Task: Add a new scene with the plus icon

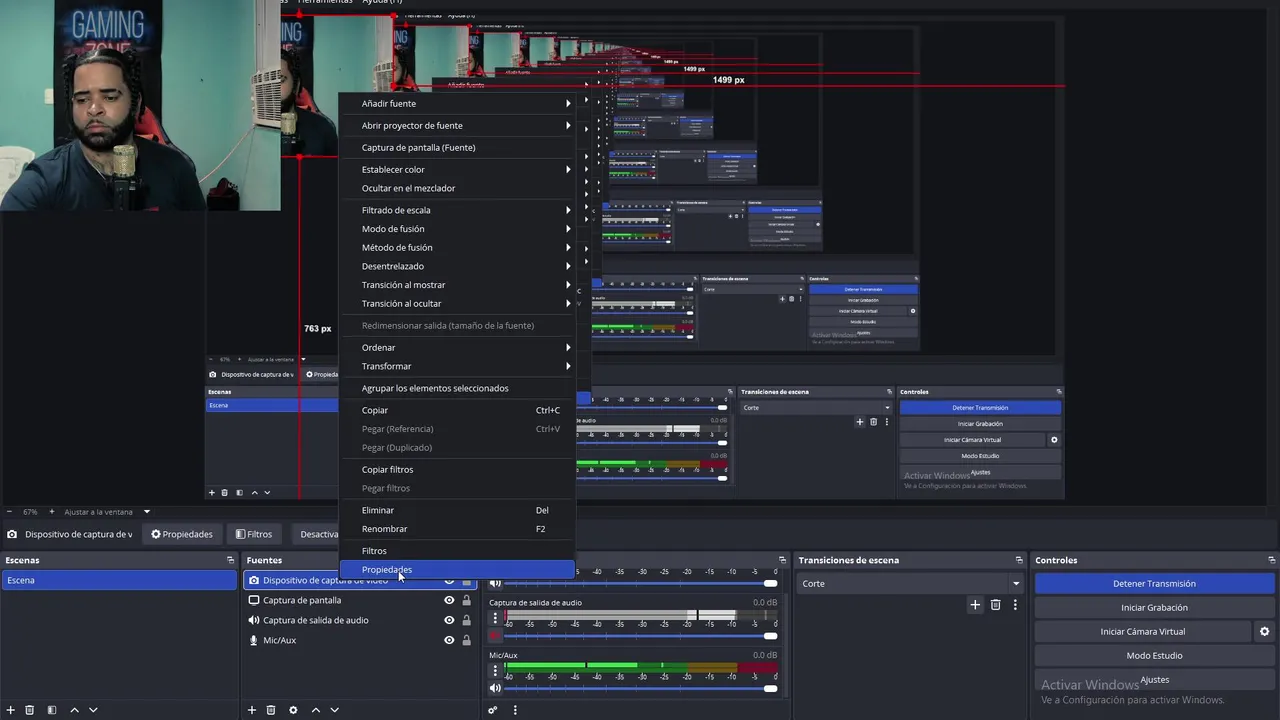Action: tap(10, 710)
